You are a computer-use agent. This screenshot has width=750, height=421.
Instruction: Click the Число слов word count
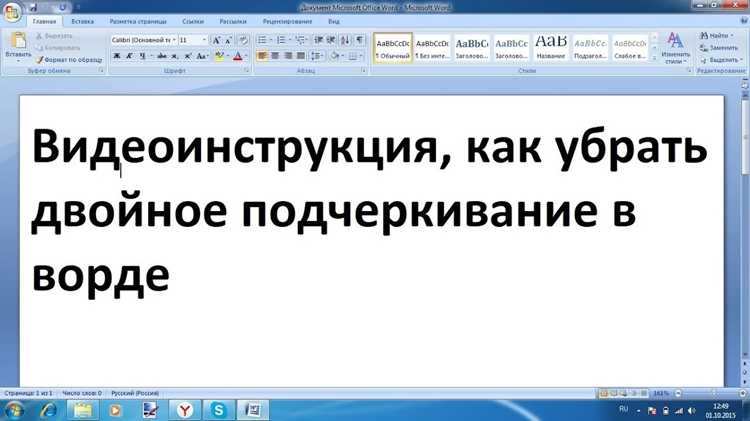(82, 393)
